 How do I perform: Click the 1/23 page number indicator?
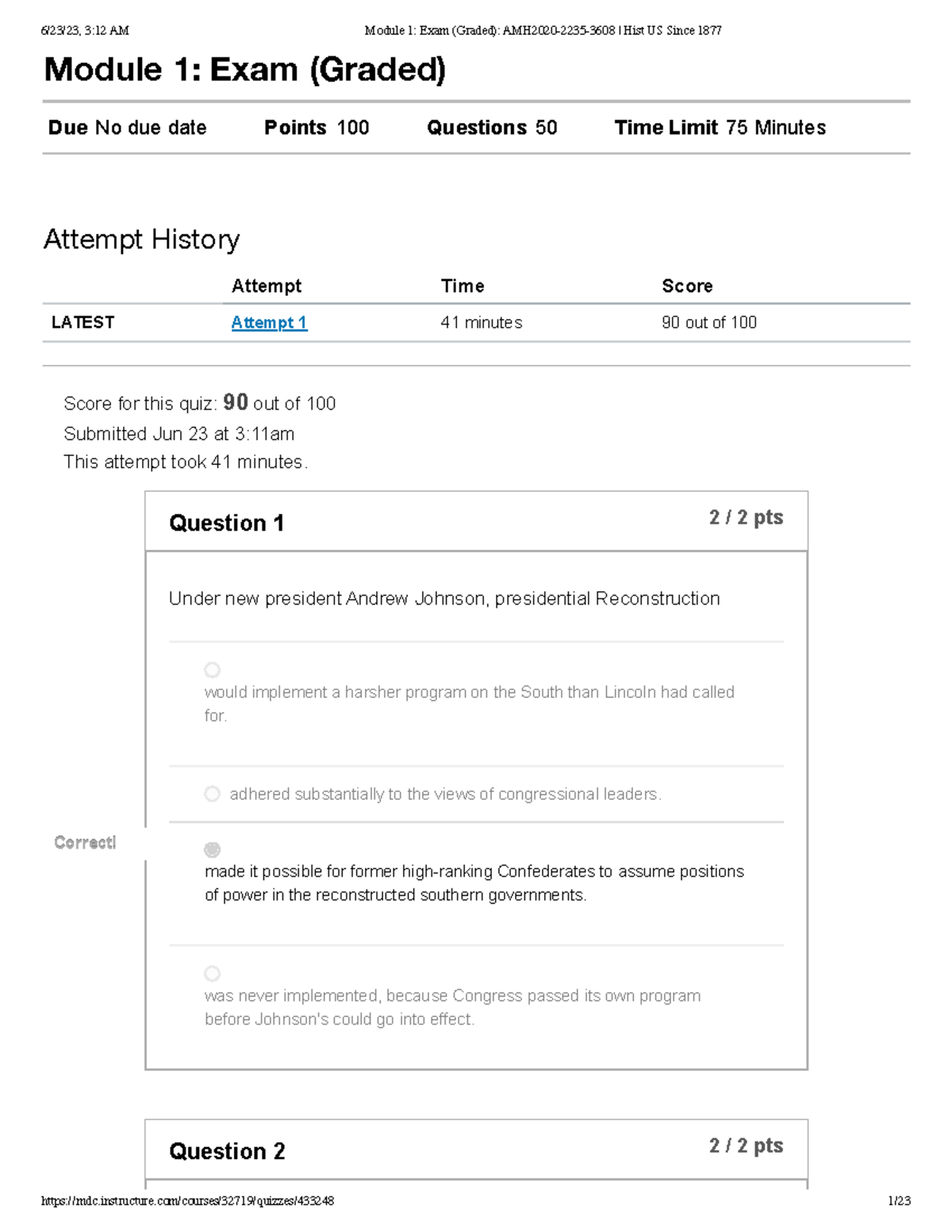899,1201
